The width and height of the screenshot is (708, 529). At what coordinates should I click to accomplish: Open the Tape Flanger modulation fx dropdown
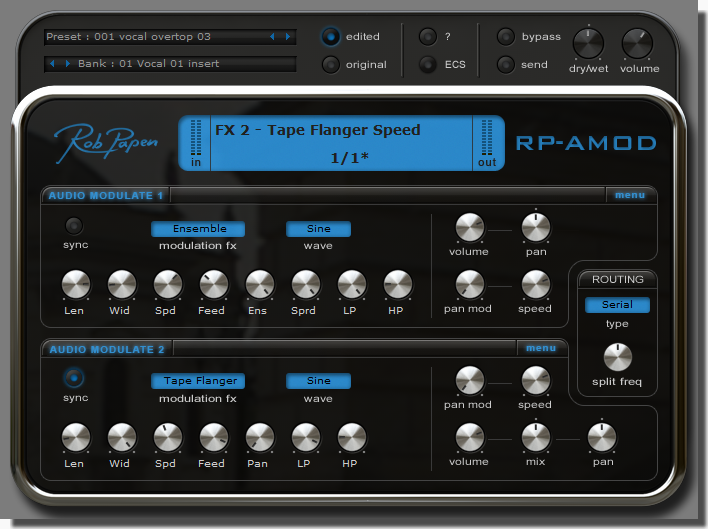pyautogui.click(x=198, y=381)
